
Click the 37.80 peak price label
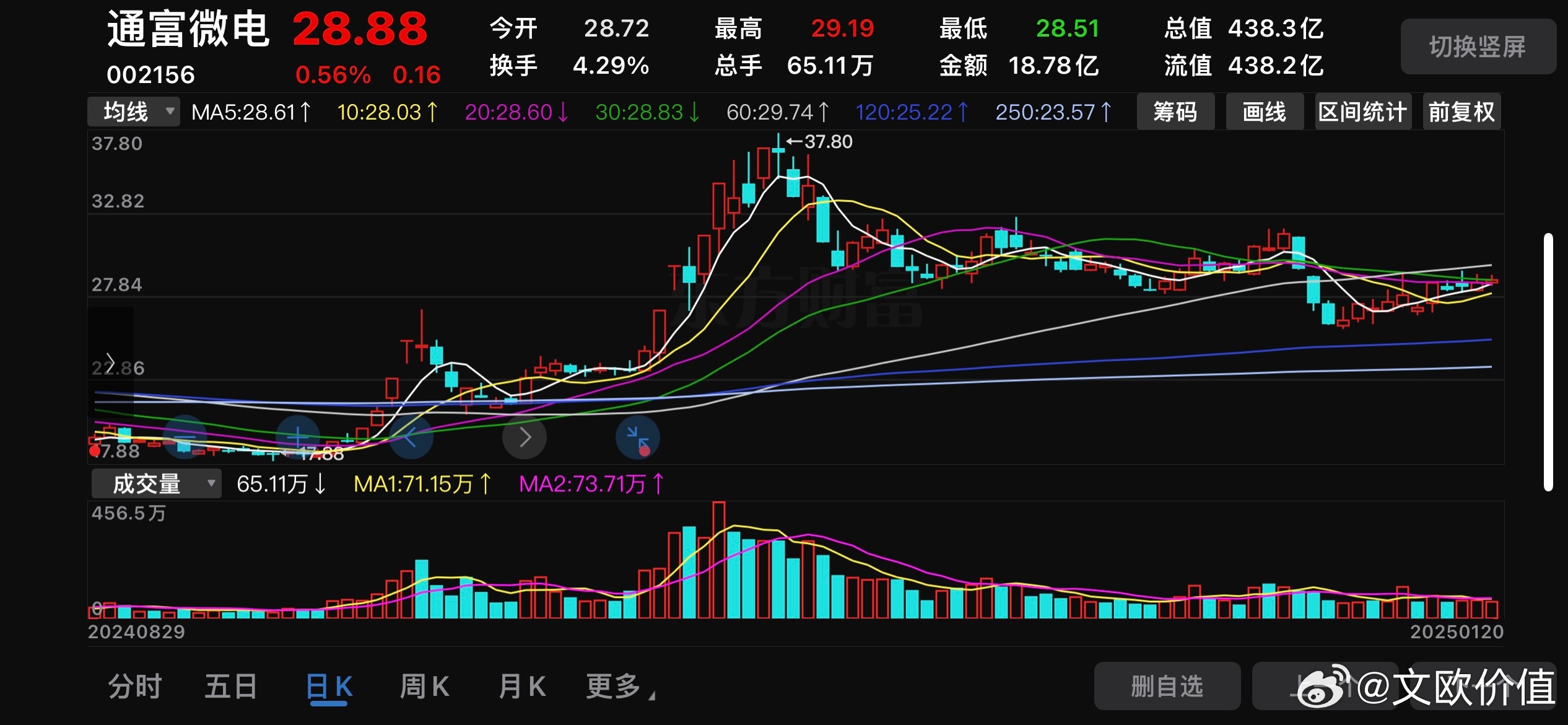[x=828, y=142]
